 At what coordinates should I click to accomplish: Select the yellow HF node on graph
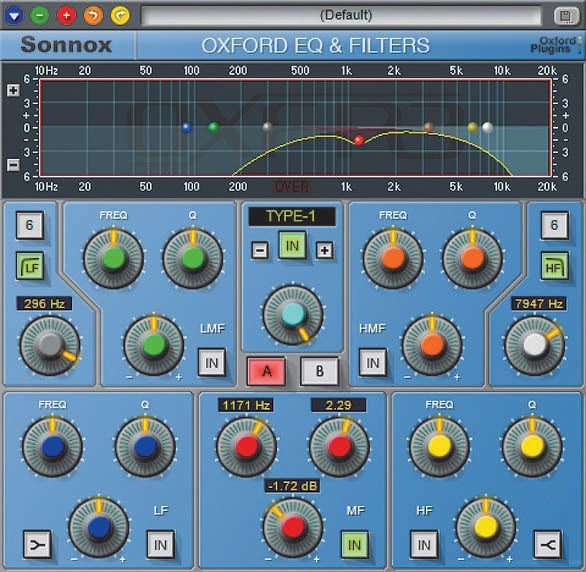[x=473, y=127]
